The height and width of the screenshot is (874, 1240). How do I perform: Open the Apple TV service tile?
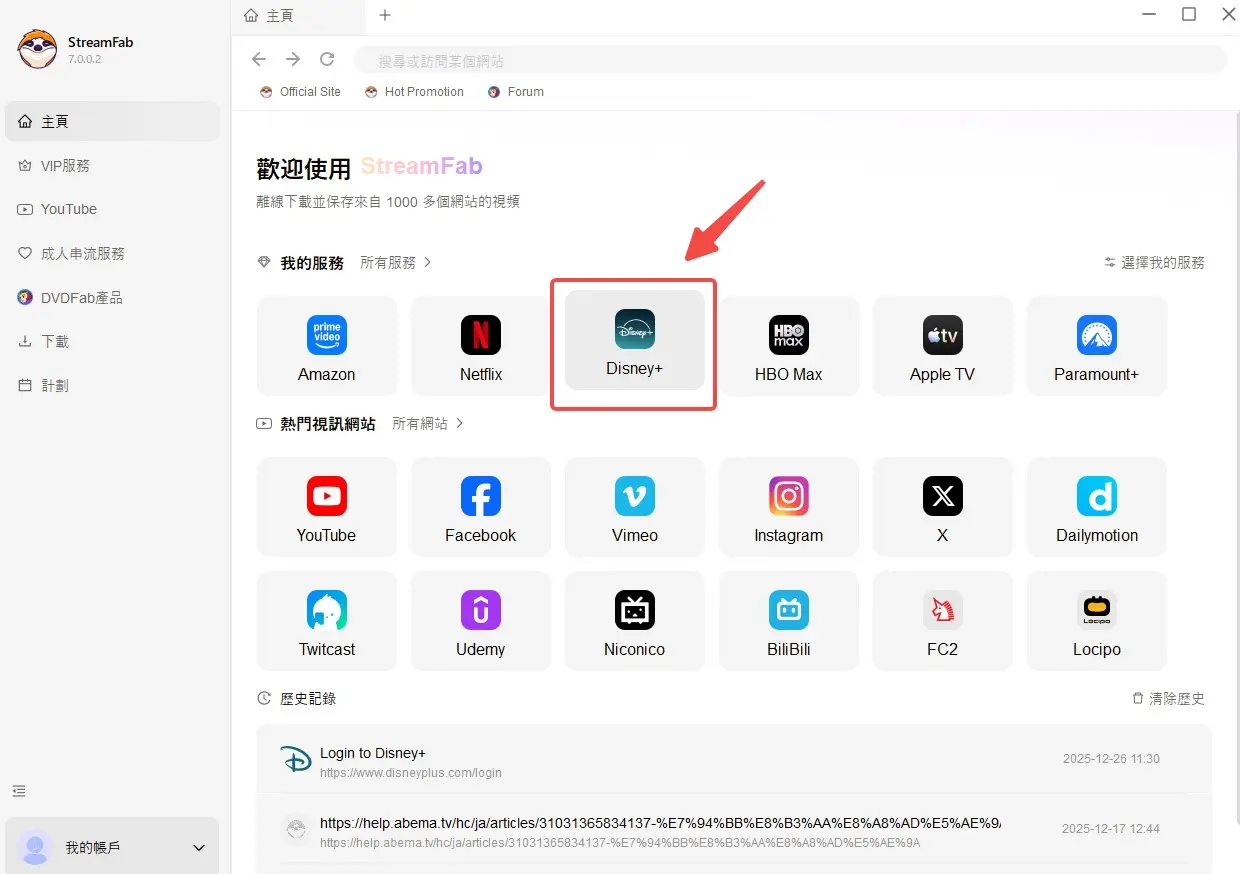pos(943,346)
